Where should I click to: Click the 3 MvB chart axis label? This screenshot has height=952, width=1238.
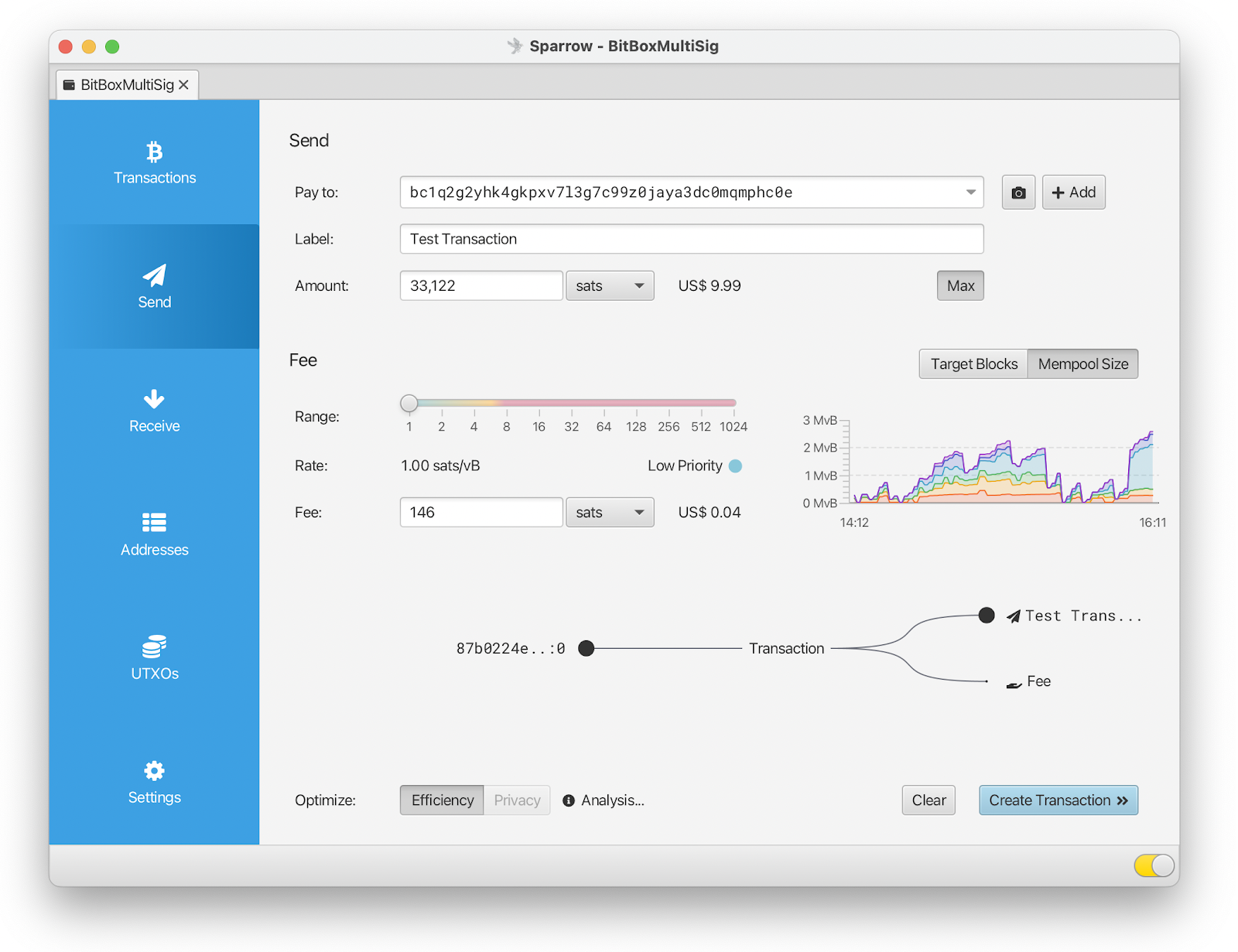click(819, 421)
